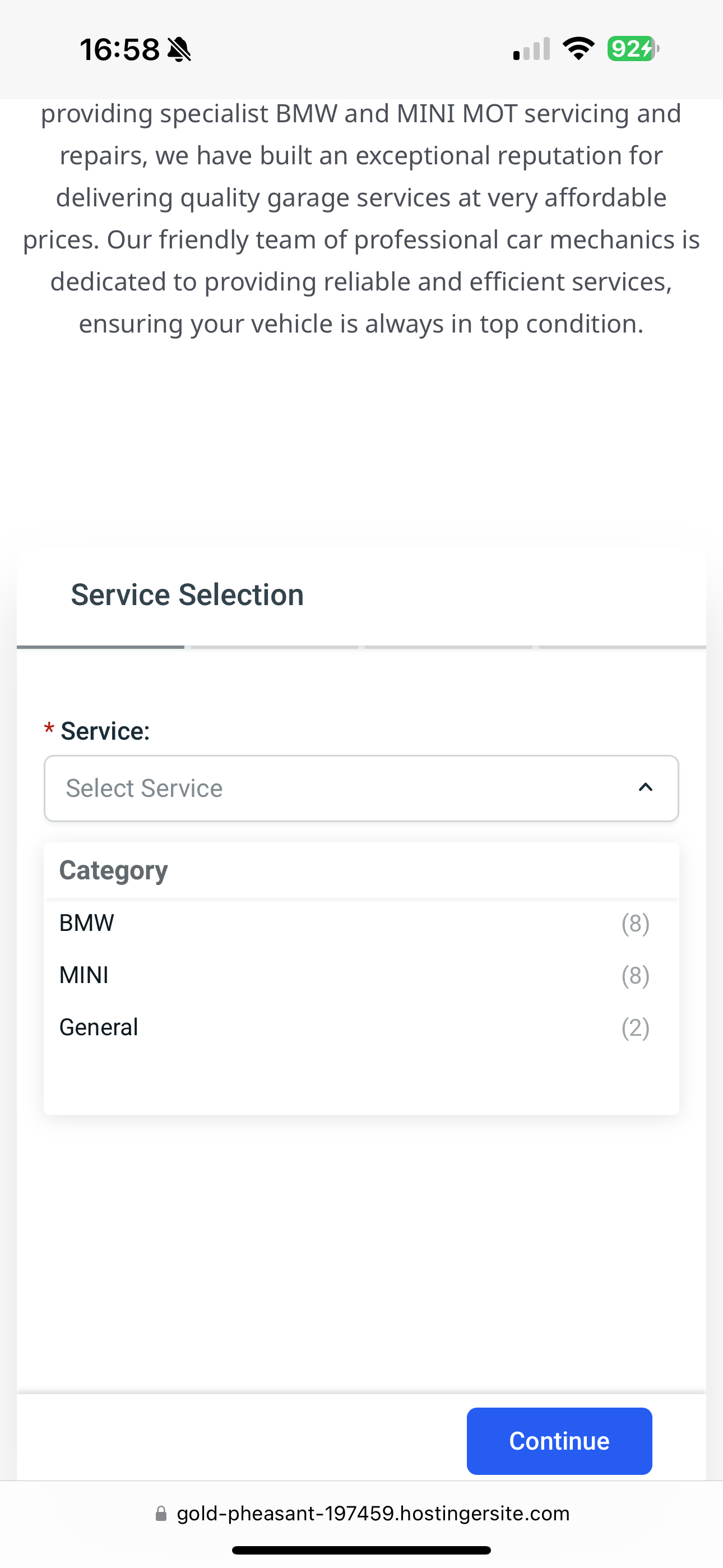Choose the MINI category
Viewport: 723px width, 1568px height.
click(361, 975)
